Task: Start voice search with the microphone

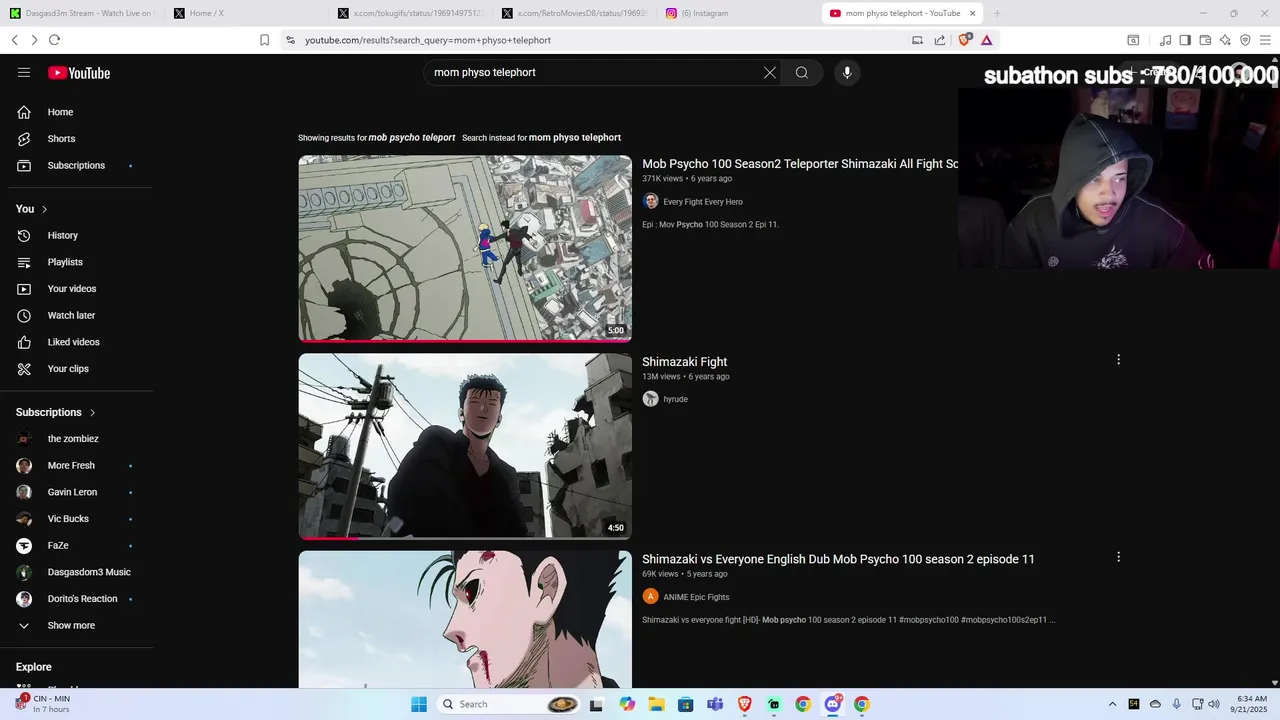Action: click(x=847, y=72)
